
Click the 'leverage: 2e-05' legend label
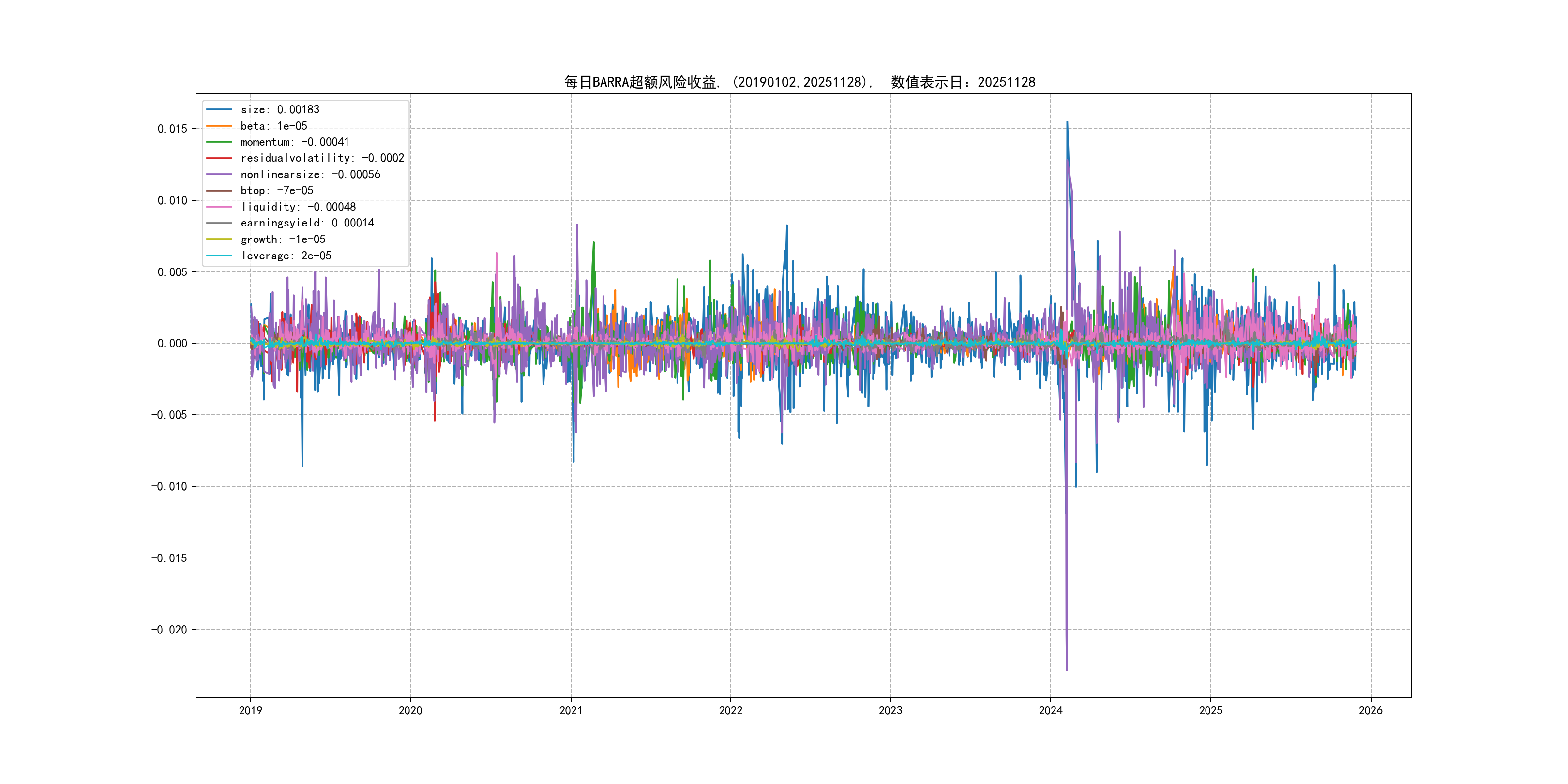pos(286,256)
